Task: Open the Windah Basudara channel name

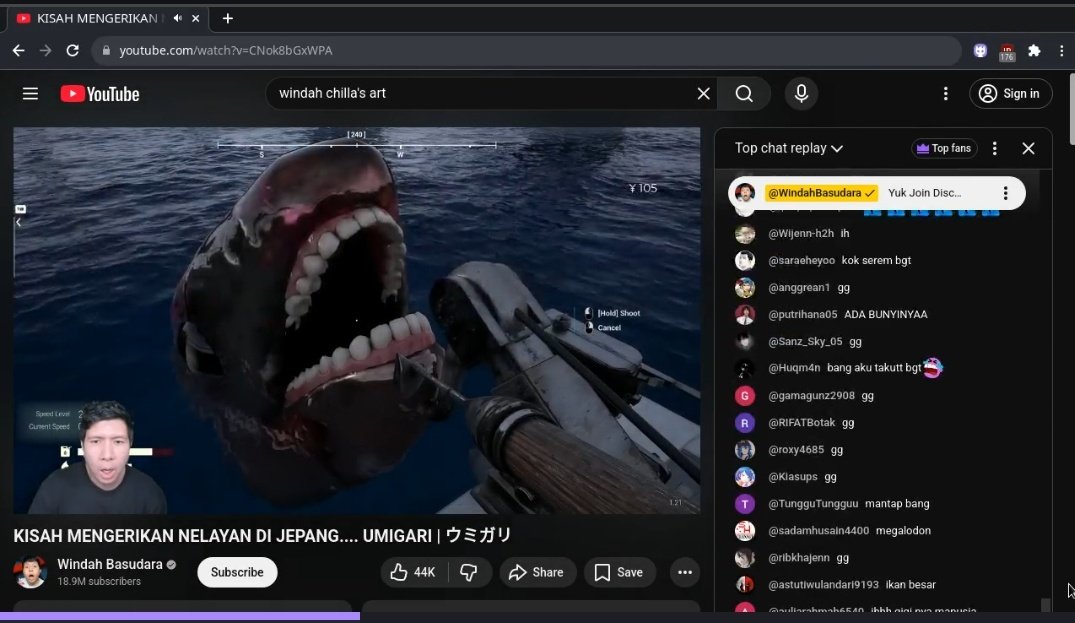Action: [x=110, y=564]
